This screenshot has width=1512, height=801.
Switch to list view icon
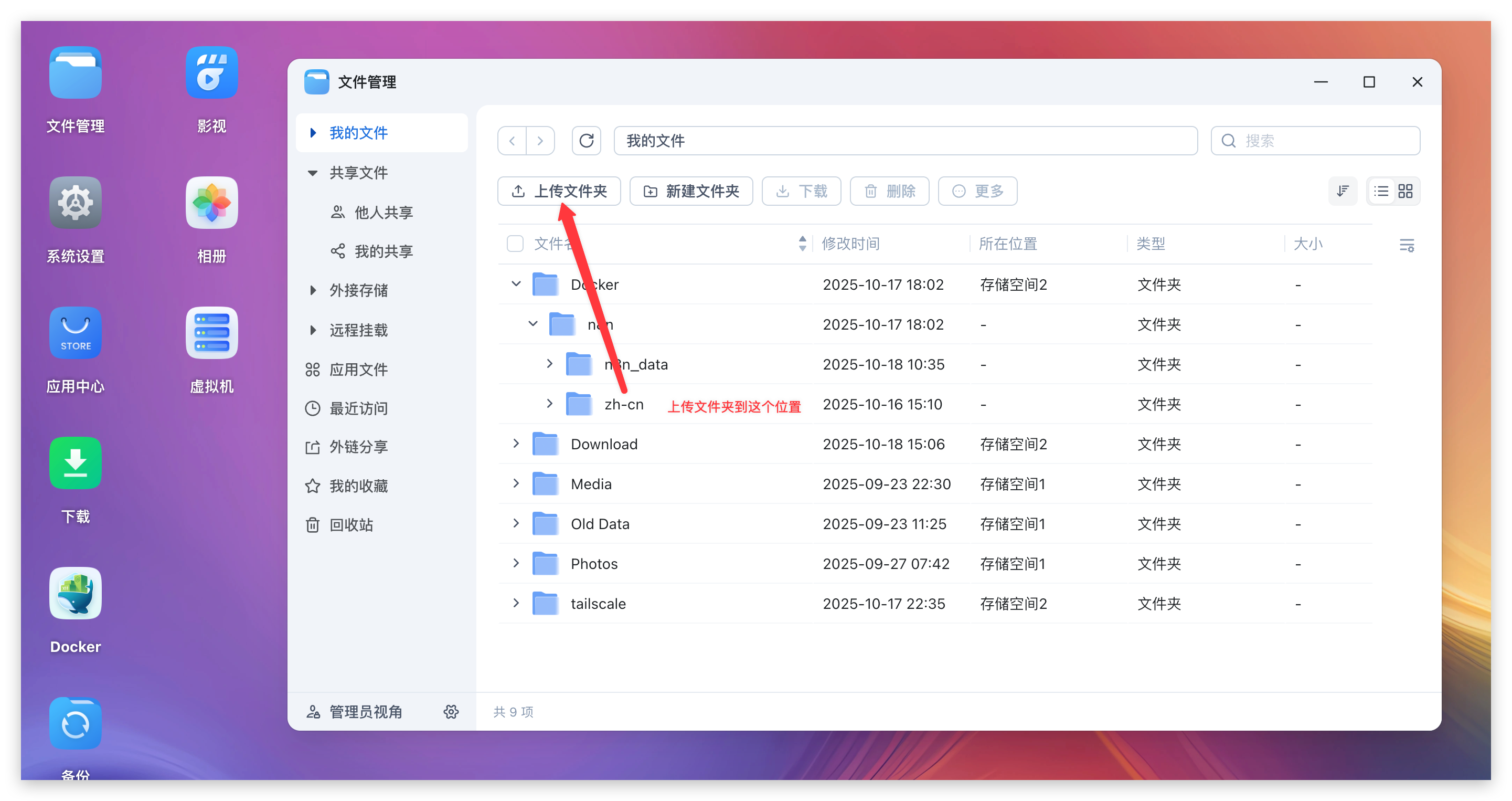click(x=1381, y=192)
